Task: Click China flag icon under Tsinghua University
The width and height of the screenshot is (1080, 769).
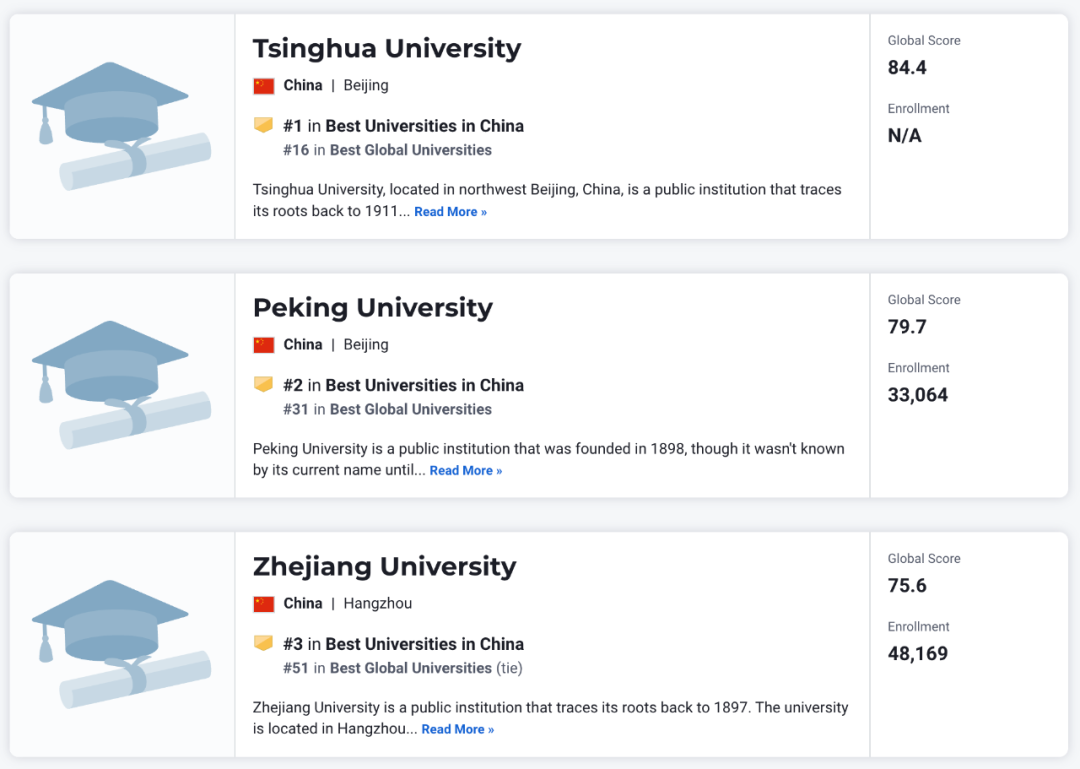Action: (264, 85)
